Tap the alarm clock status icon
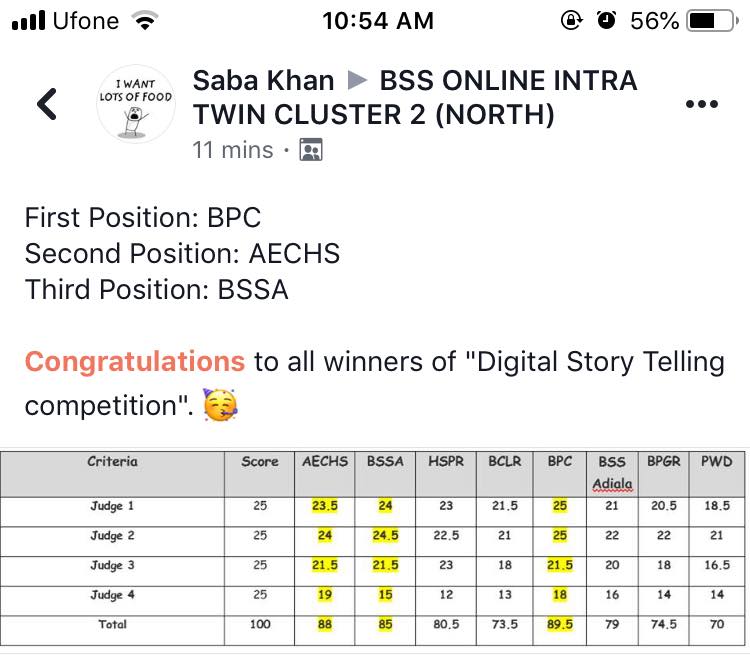The height and width of the screenshot is (667, 750). 607,21
